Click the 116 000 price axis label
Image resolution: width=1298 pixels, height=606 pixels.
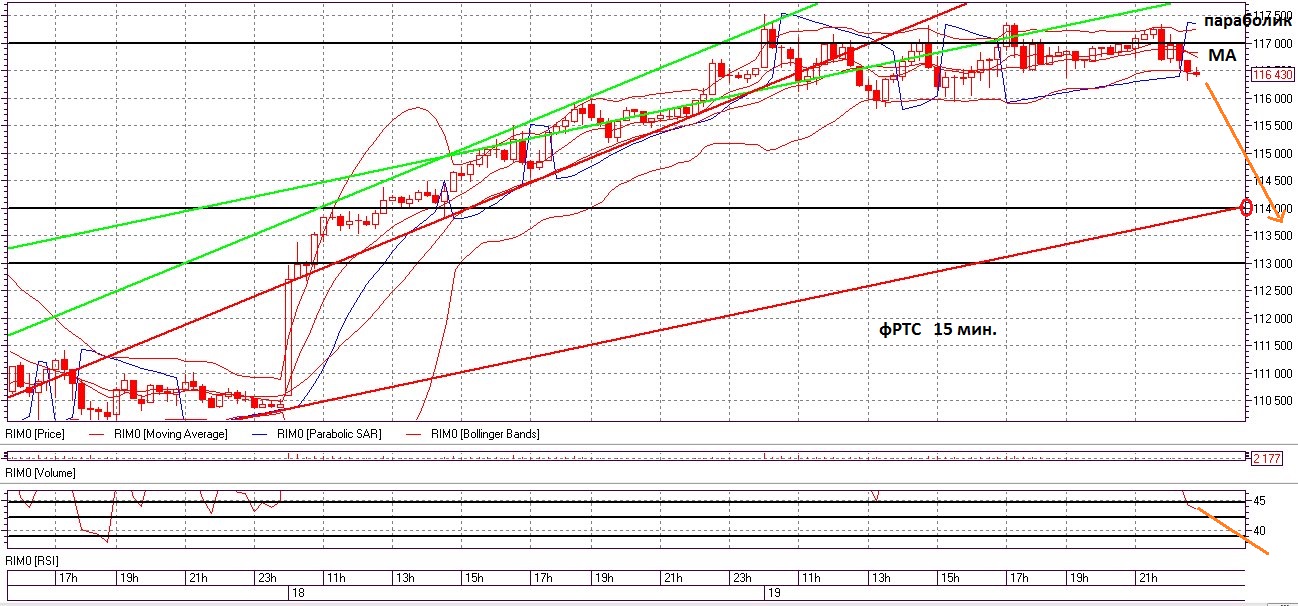1273,99
